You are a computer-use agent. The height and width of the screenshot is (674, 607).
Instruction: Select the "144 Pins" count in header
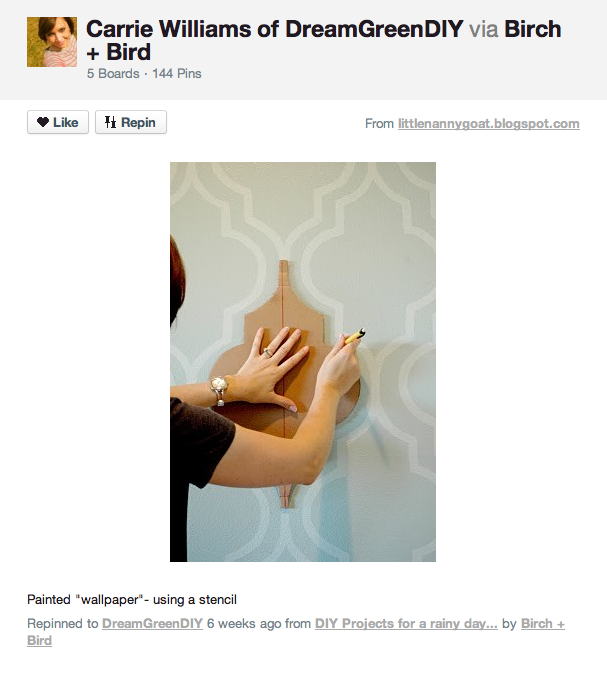[x=177, y=74]
